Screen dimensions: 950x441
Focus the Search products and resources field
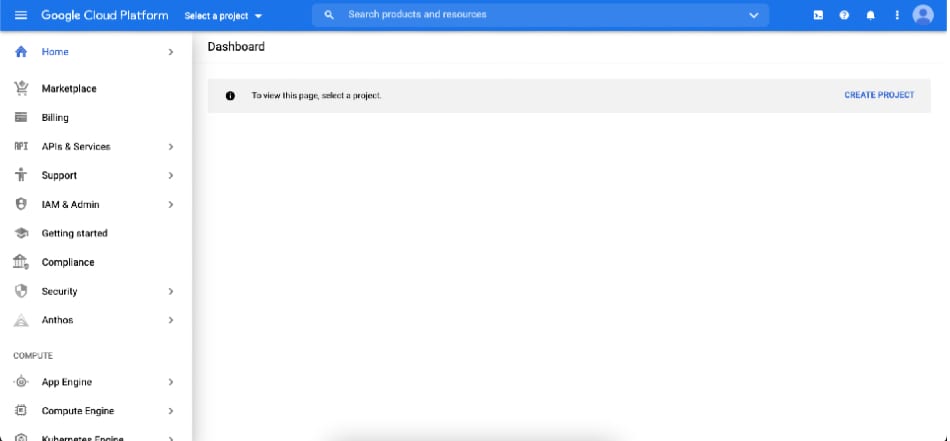coord(540,15)
